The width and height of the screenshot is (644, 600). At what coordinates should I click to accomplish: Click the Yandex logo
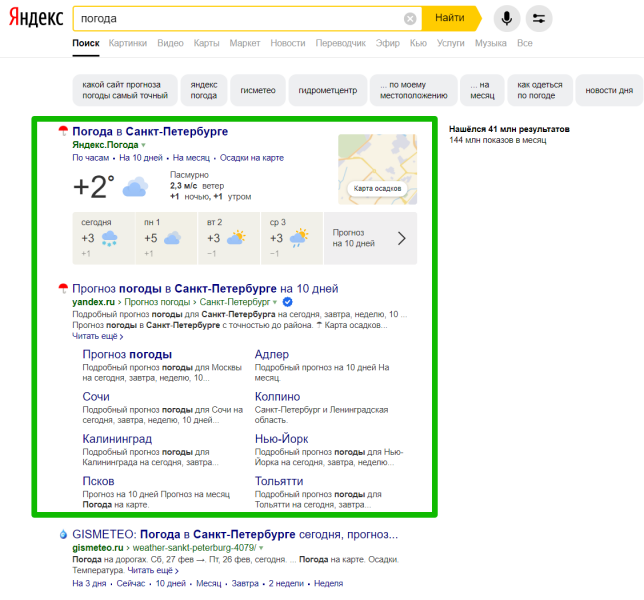(36, 18)
